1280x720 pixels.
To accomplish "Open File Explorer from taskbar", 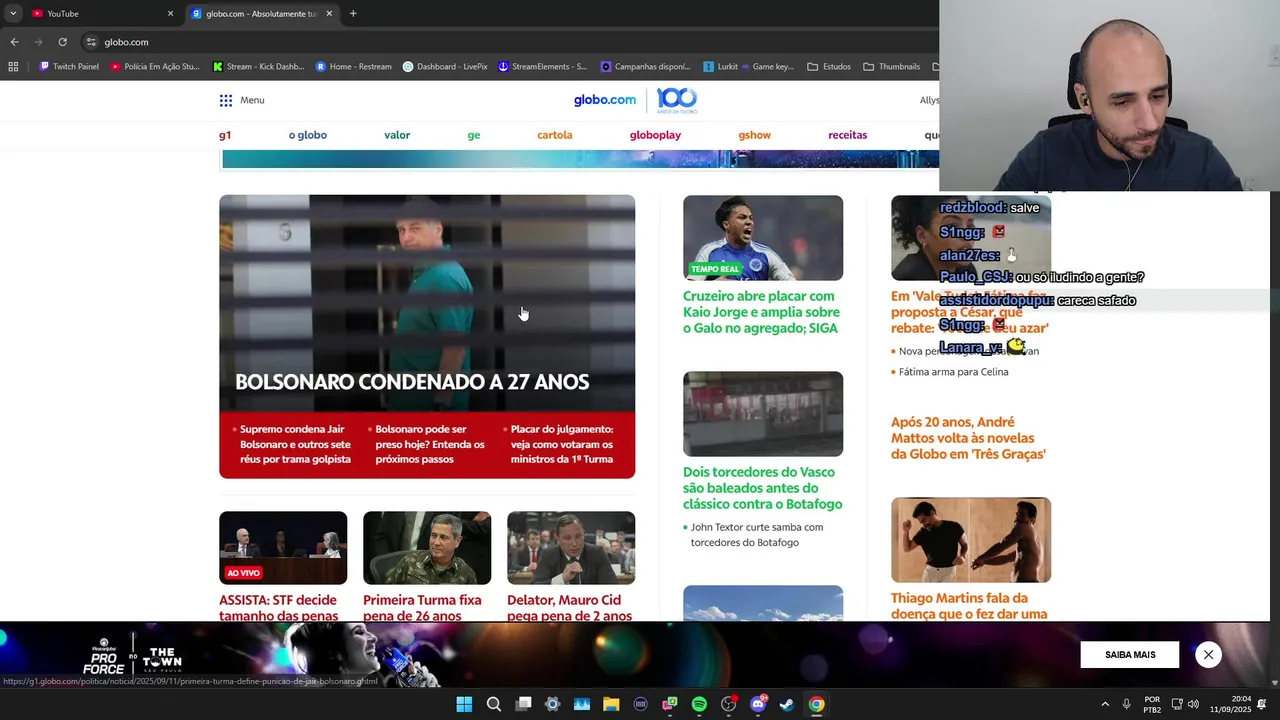I will (611, 704).
